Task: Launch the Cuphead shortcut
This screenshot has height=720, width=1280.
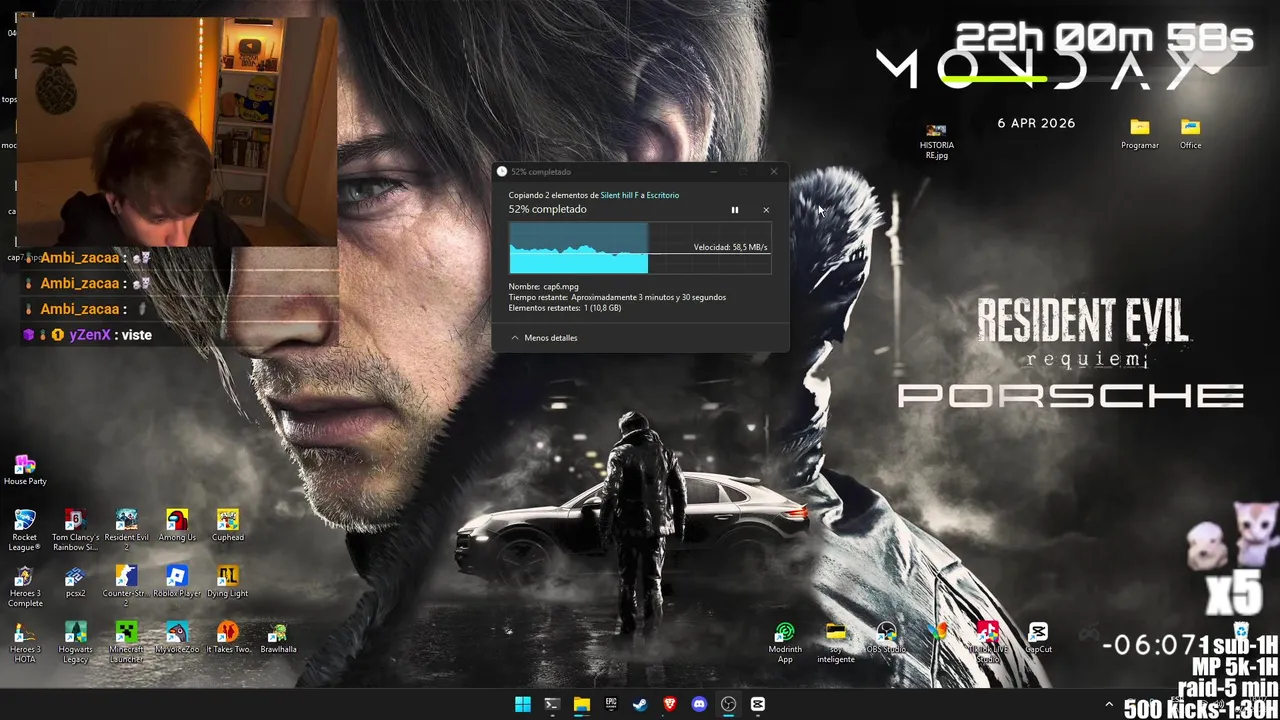Action: coord(228,525)
